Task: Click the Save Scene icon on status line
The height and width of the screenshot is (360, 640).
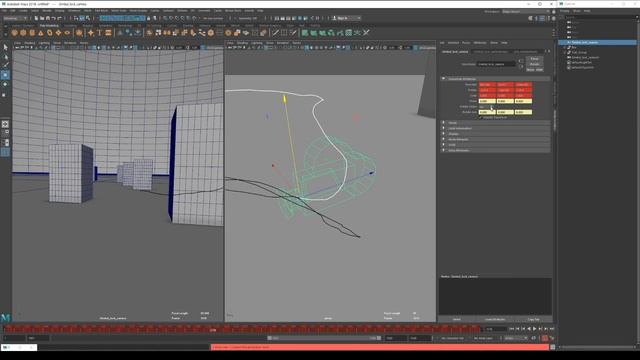Action: click(x=48, y=18)
